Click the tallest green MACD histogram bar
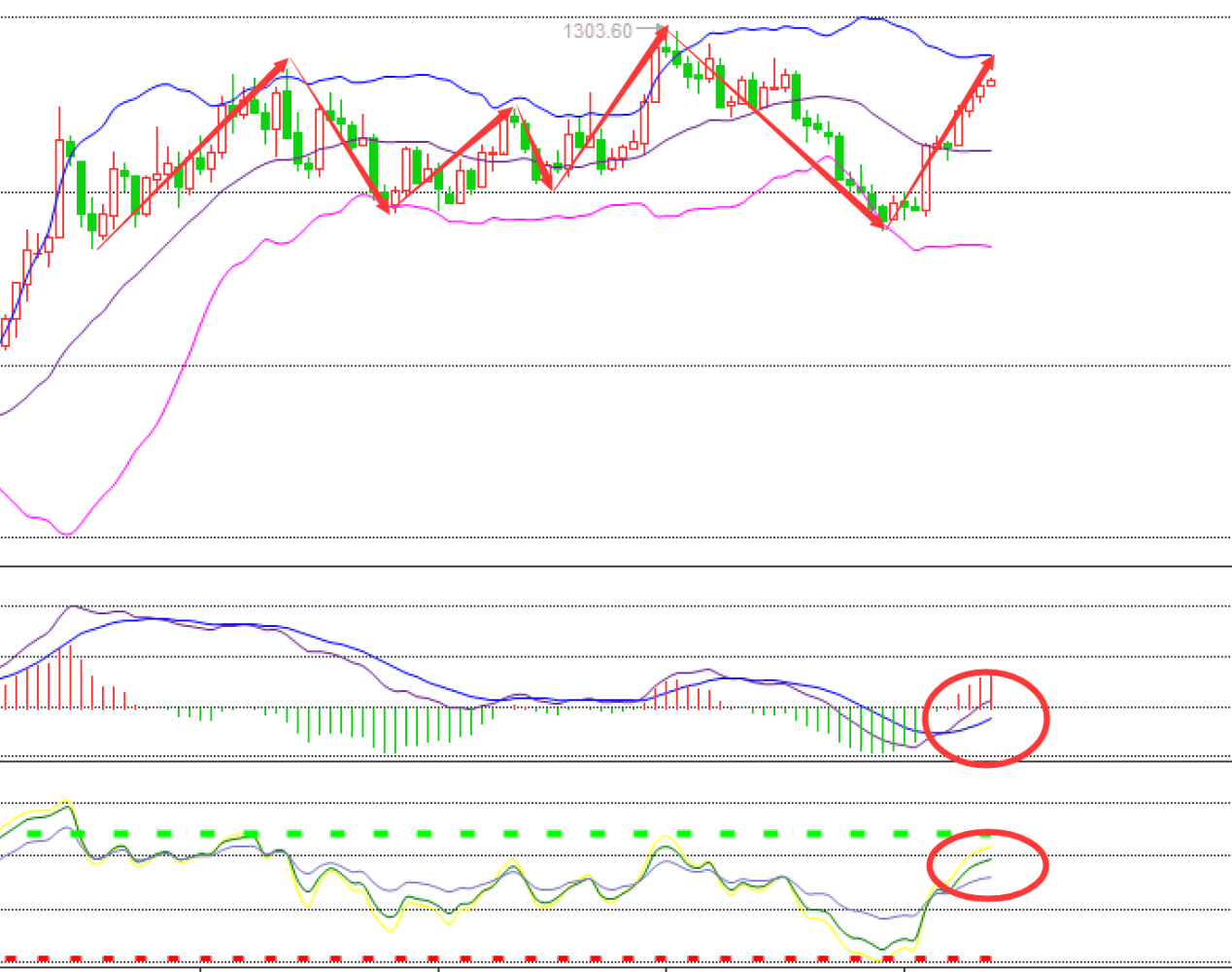1232x972 pixels. point(384,730)
